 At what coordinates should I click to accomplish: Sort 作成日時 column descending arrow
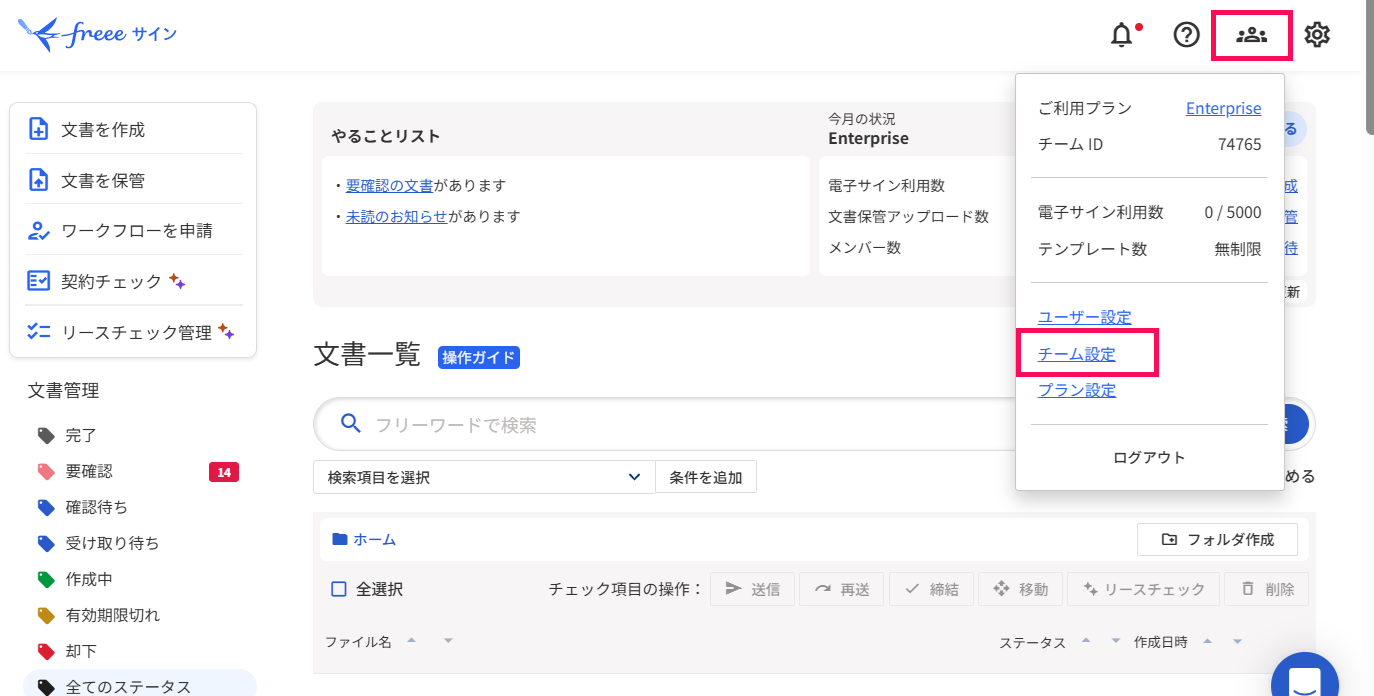point(1237,641)
